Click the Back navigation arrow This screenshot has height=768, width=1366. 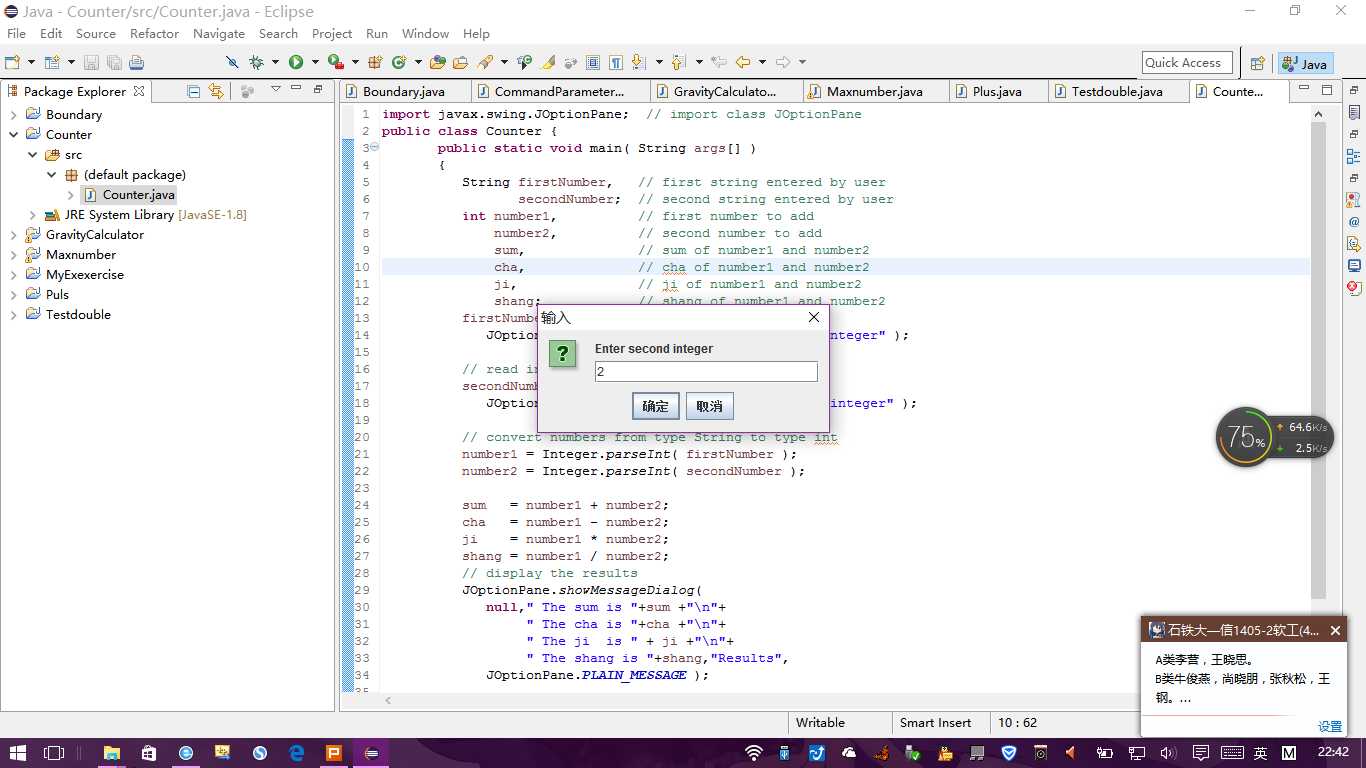pyautogui.click(x=743, y=62)
